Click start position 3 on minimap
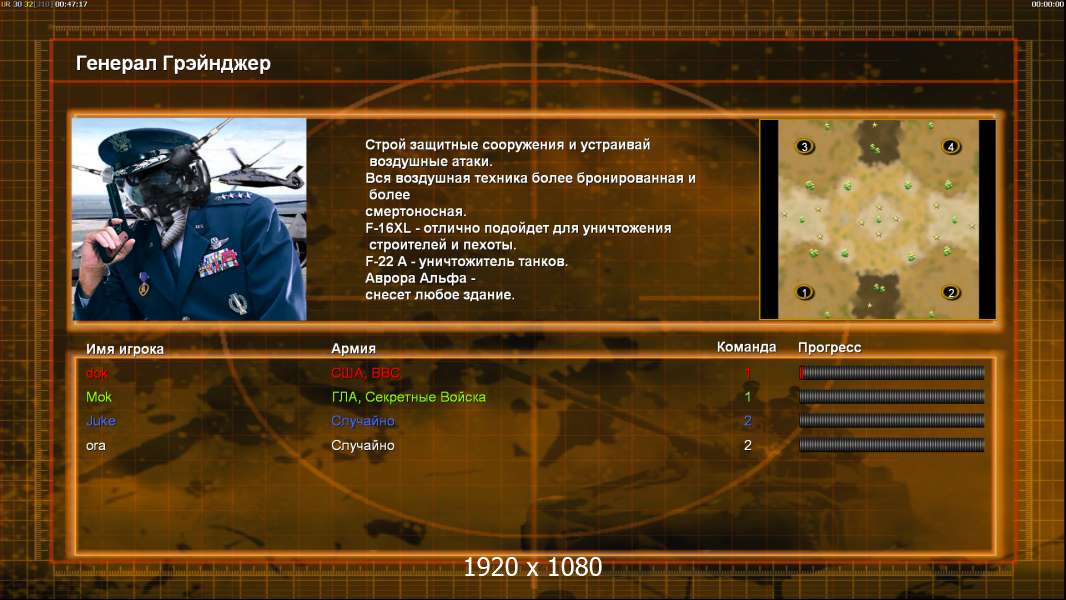 [804, 147]
